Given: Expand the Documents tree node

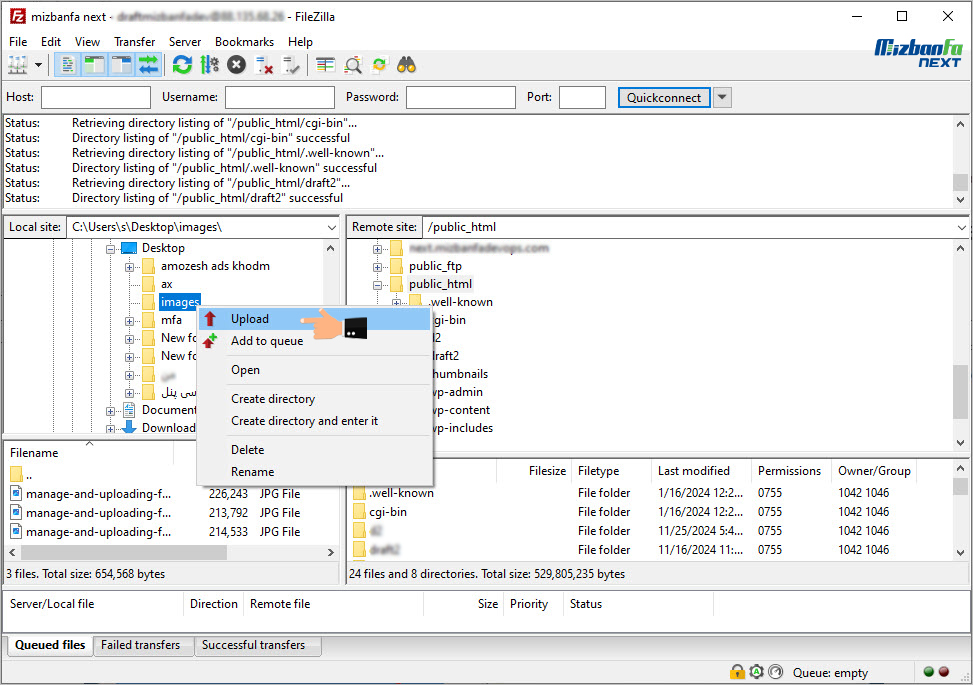Looking at the screenshot, I should pyautogui.click(x=110, y=411).
